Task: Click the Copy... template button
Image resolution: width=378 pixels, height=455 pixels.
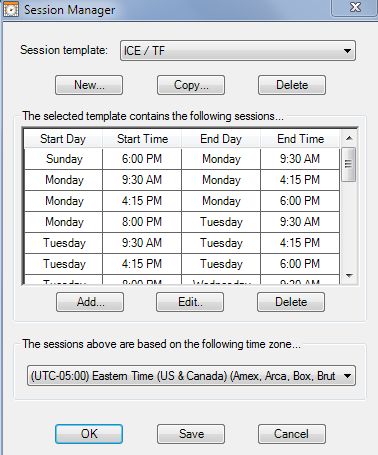Action: pos(191,85)
